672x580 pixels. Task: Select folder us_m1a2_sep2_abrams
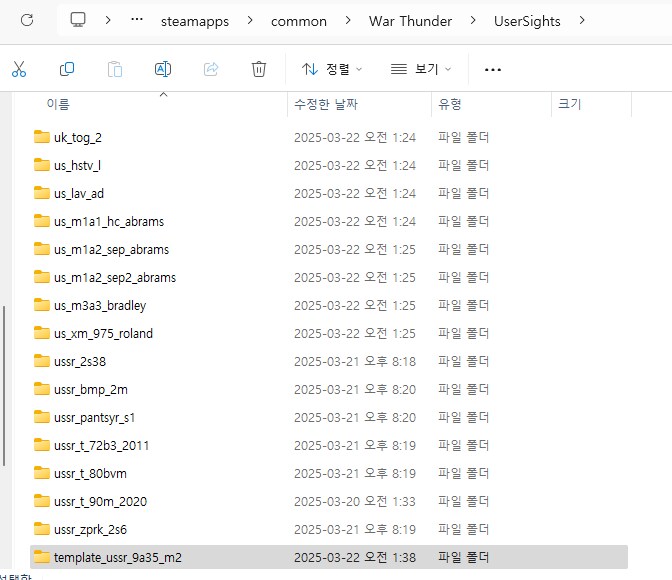coord(115,278)
